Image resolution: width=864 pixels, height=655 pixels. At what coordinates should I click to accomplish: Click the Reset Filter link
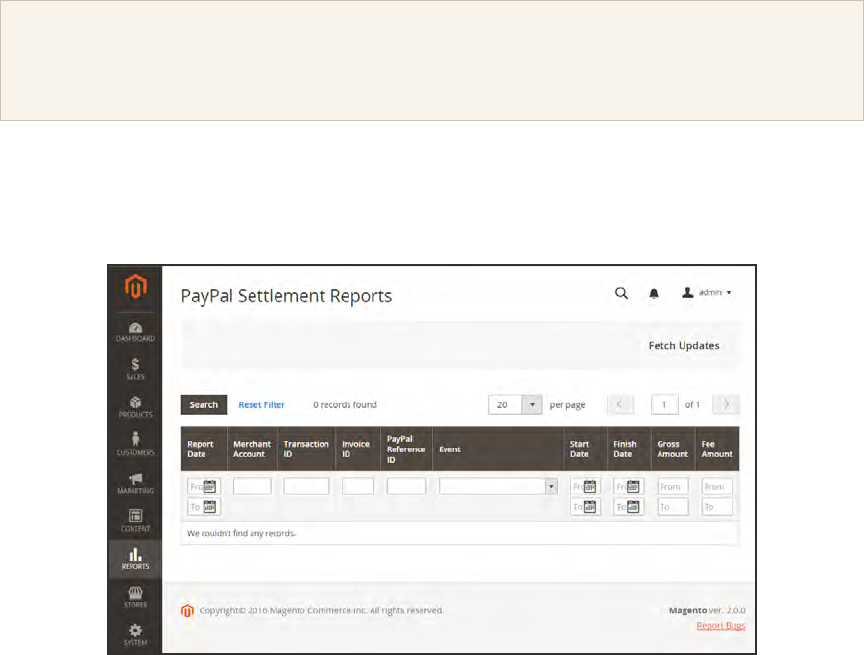click(x=261, y=405)
